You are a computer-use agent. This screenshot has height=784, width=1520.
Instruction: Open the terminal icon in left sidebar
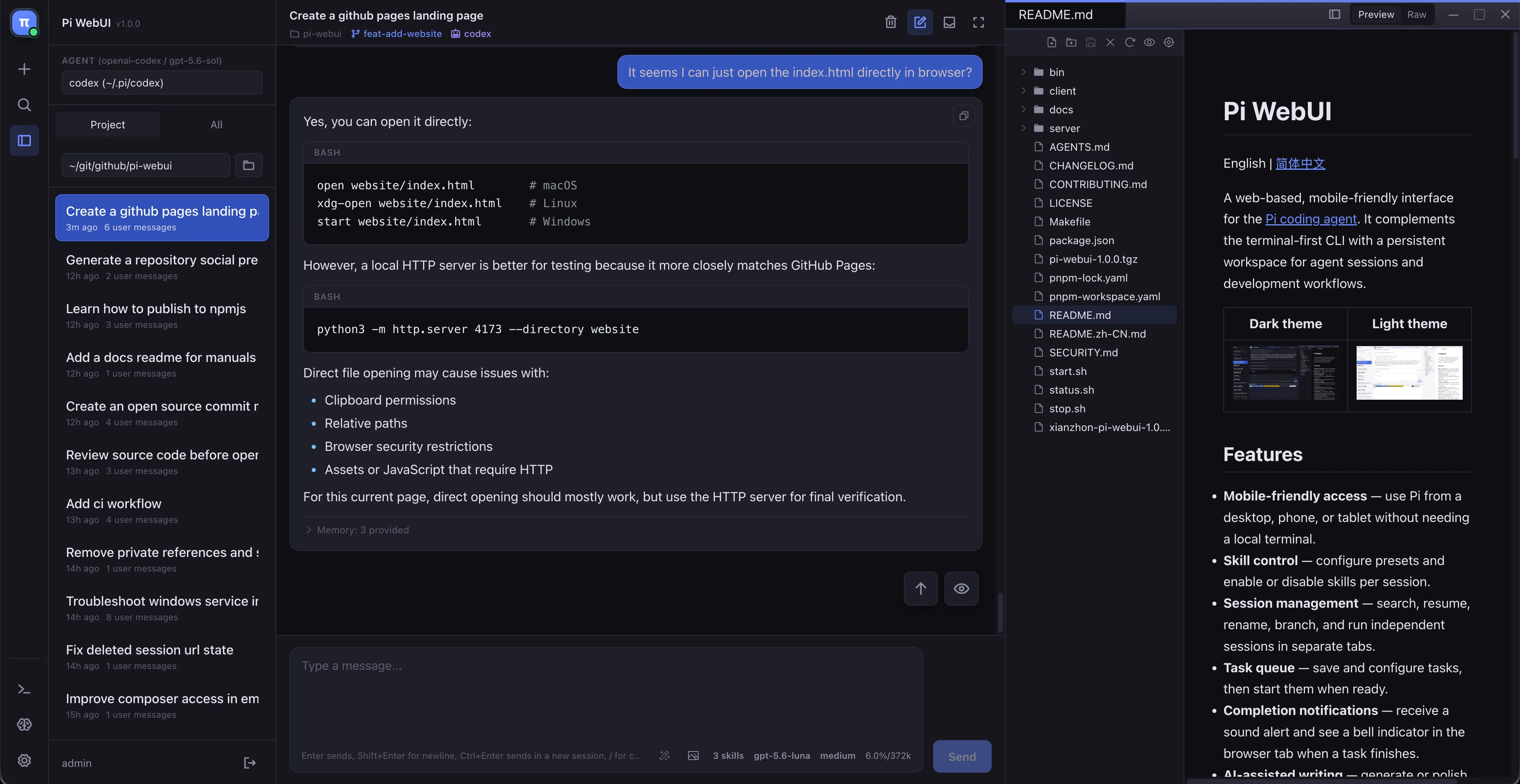24,689
